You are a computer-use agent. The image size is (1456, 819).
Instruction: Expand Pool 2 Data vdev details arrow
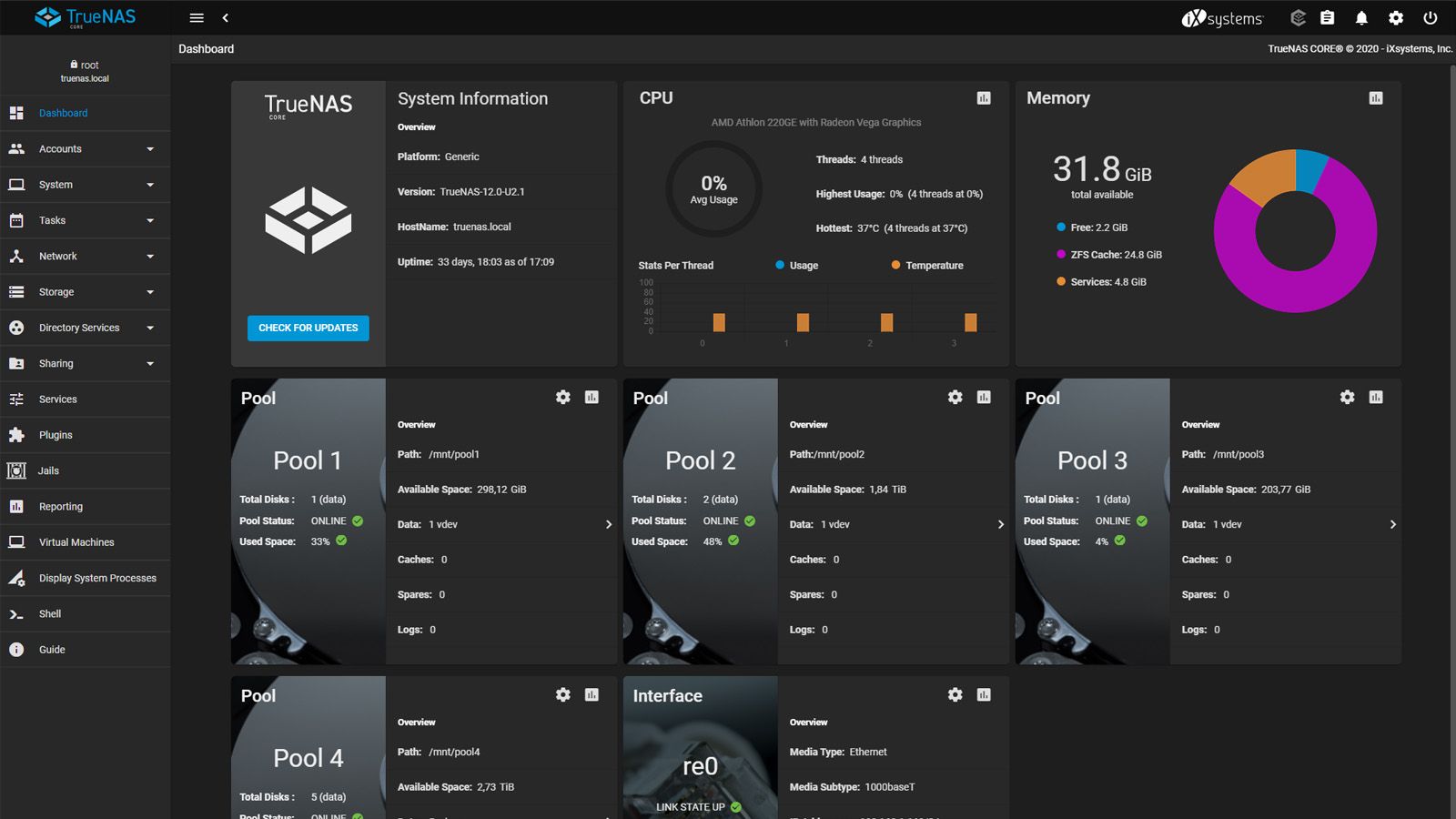[1001, 524]
